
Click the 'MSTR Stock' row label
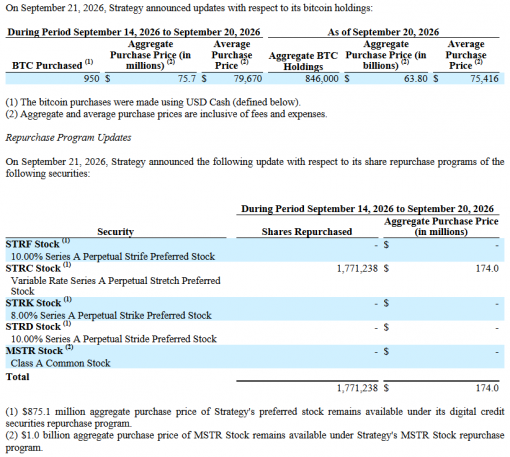coord(39,350)
